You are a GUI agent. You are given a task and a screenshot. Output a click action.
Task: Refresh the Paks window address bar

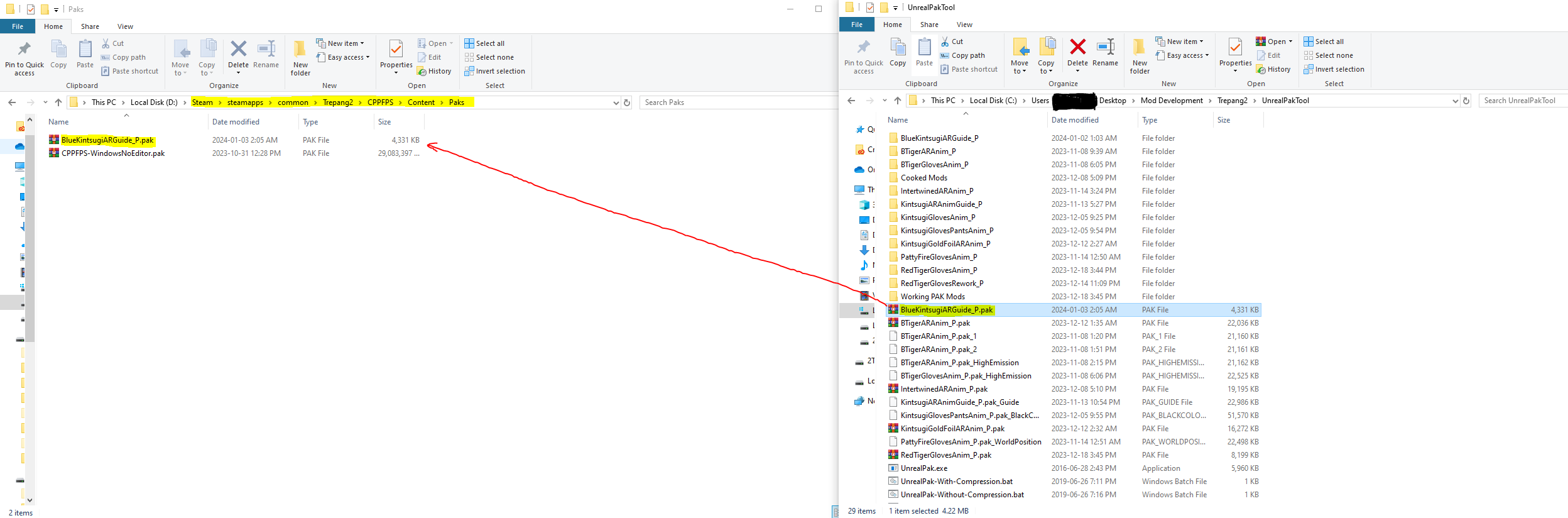point(627,102)
